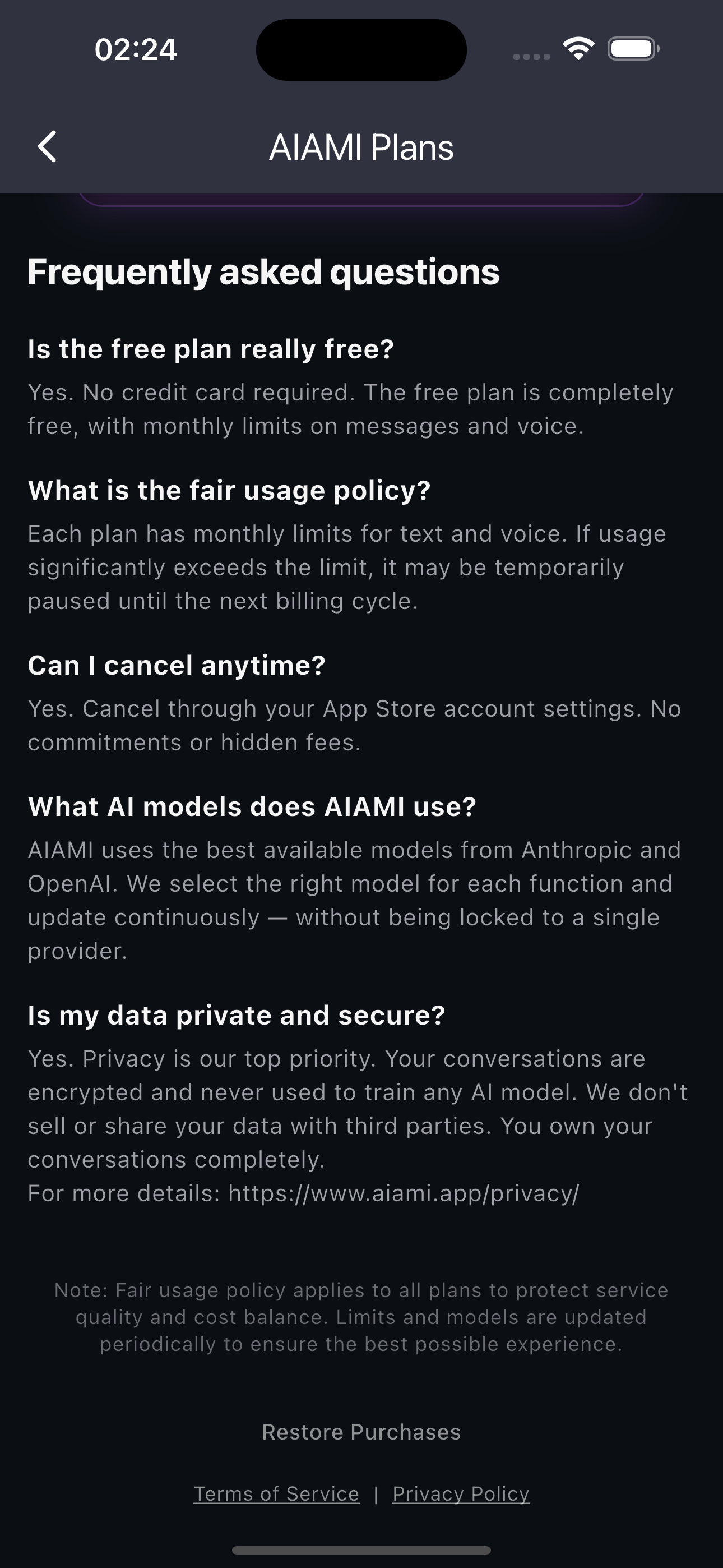Viewport: 723px width, 1568px height.
Task: Open the Terms of Service link
Action: click(276, 1494)
